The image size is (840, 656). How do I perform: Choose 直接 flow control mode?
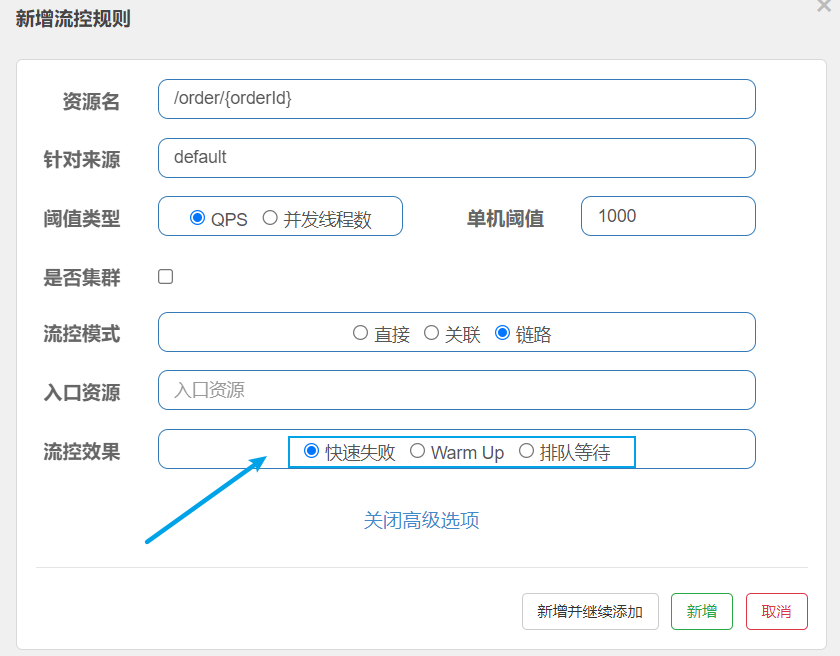click(x=361, y=333)
